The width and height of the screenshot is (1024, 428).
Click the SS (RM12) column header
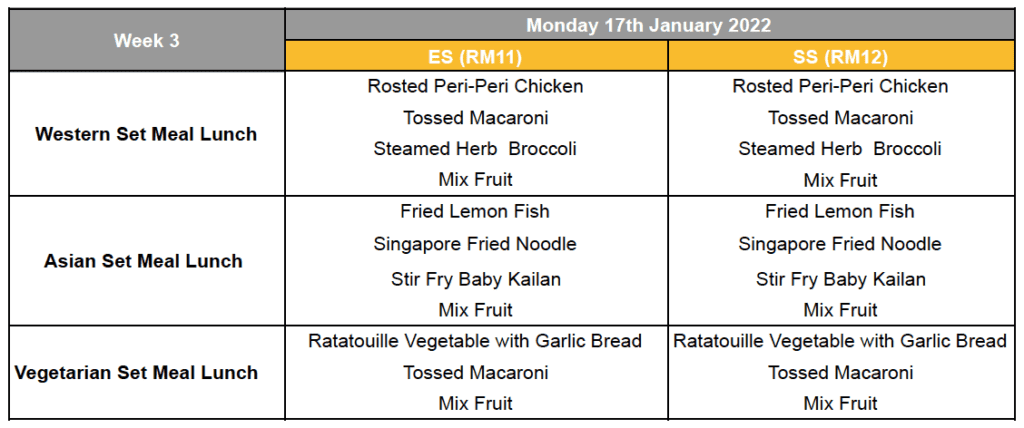point(840,57)
